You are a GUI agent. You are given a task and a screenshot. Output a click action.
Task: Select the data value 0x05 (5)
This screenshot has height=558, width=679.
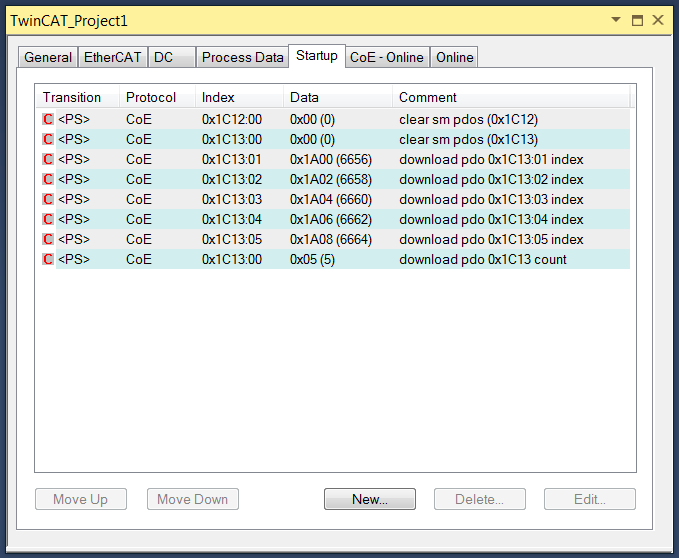(x=312, y=259)
